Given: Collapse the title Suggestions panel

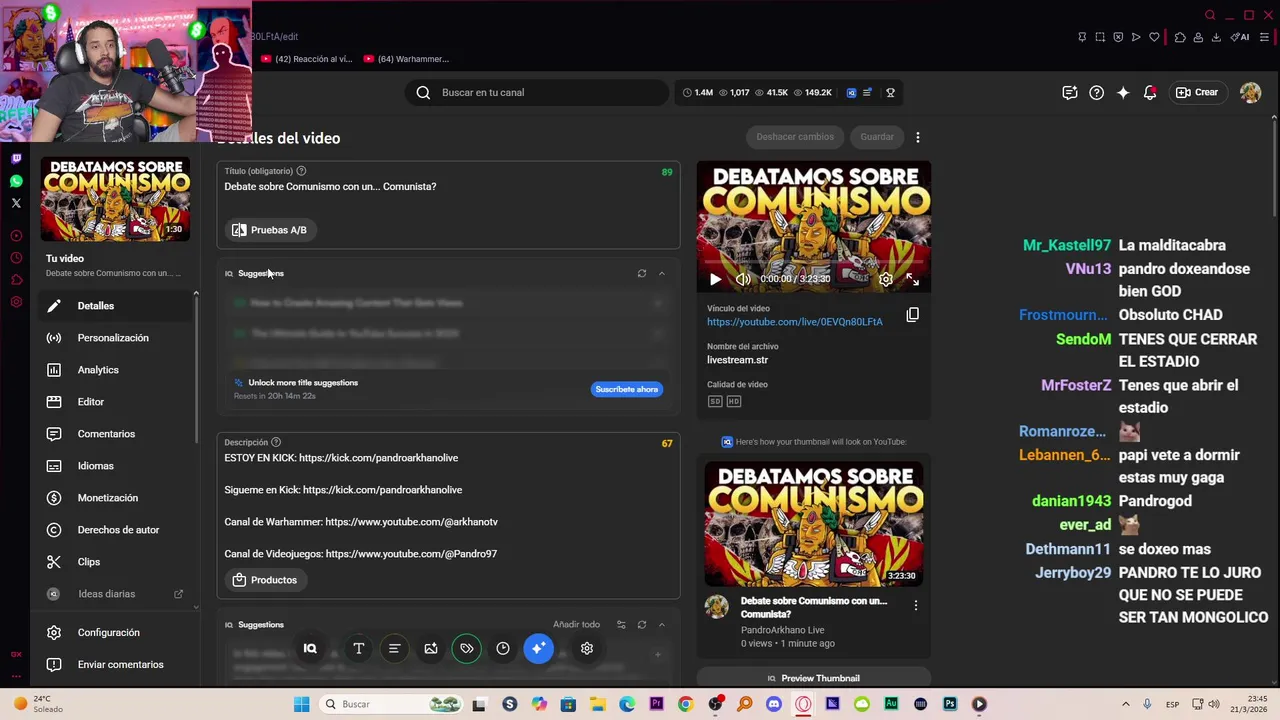Looking at the screenshot, I should [x=662, y=273].
